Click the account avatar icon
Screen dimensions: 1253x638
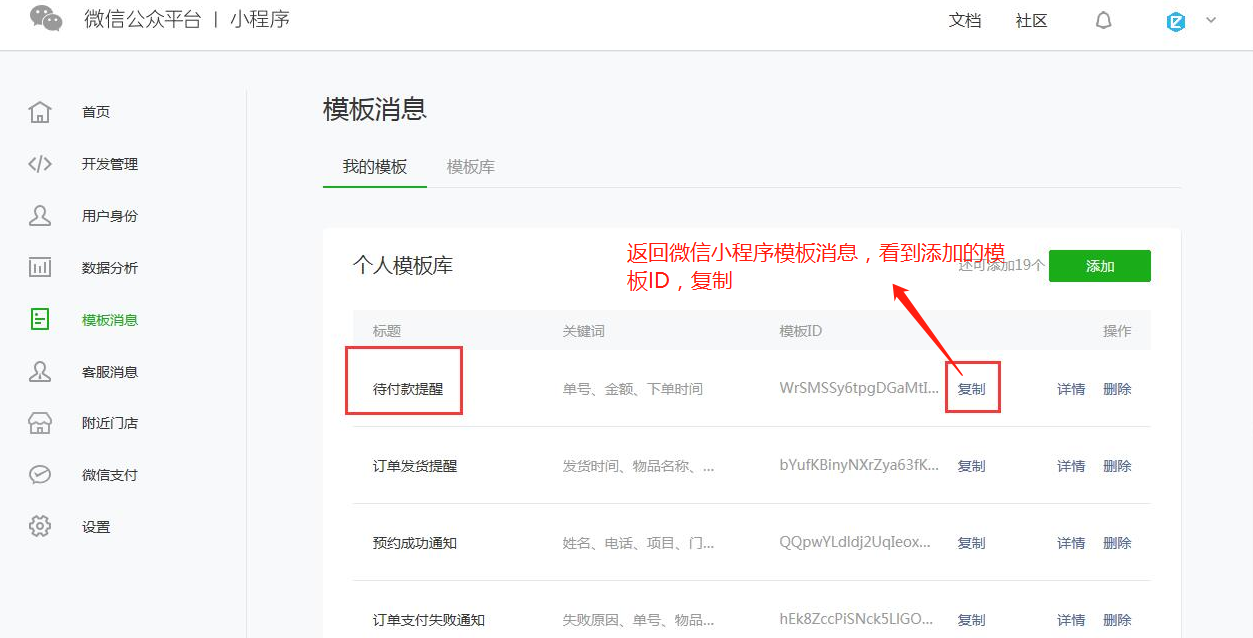(1176, 21)
